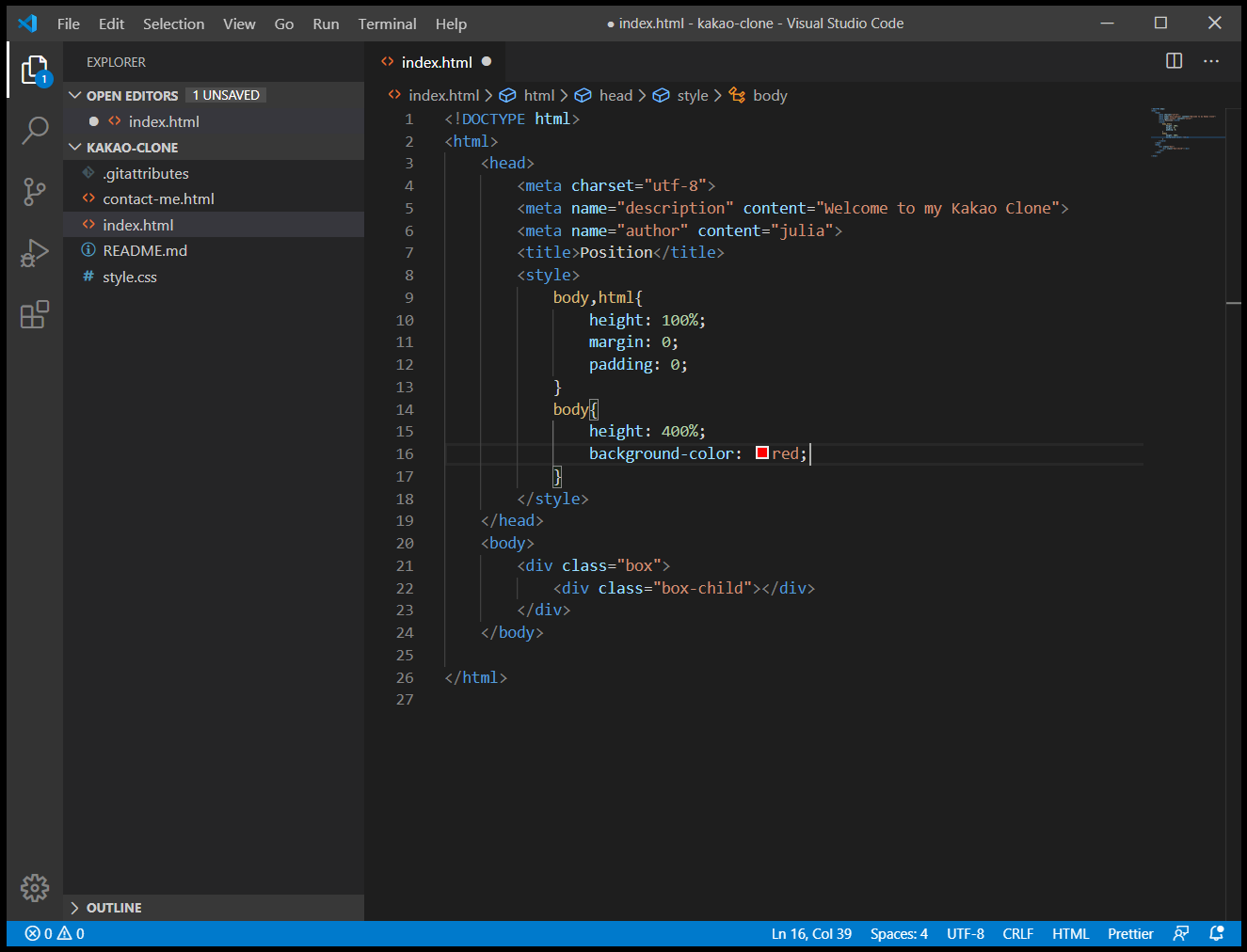Open the View menu
The width and height of the screenshot is (1247, 952).
point(239,24)
